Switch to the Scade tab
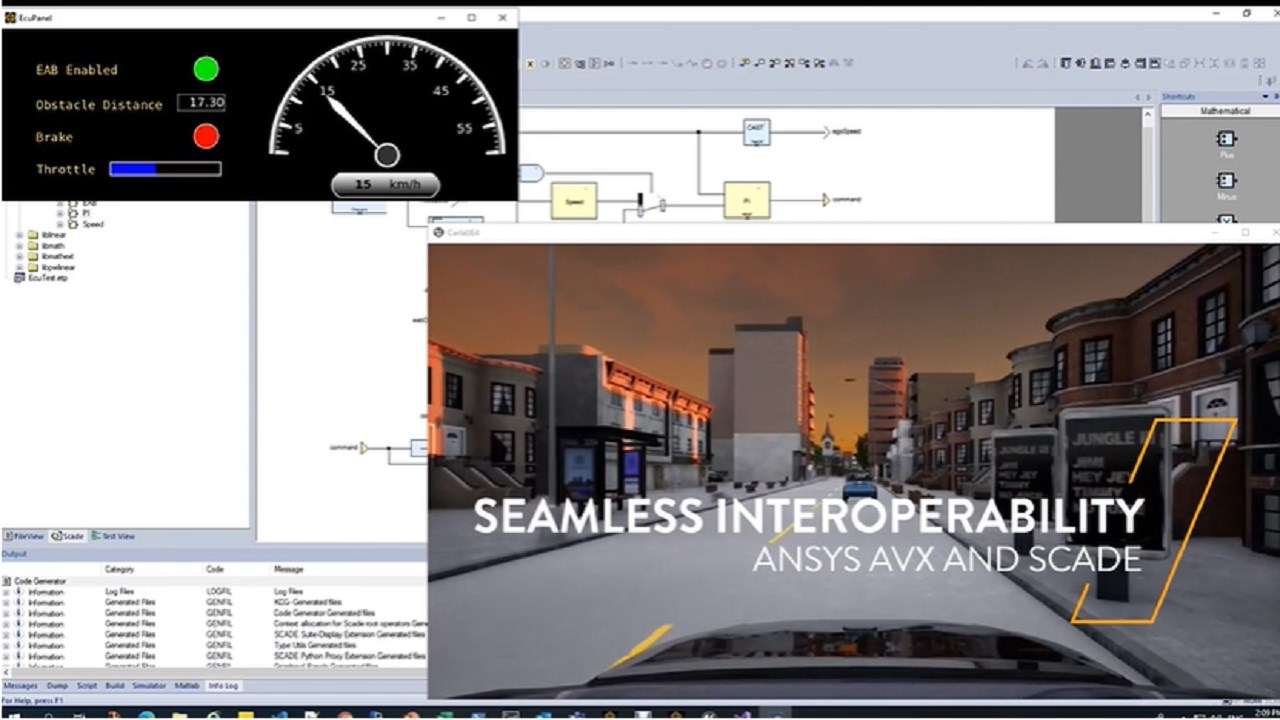This screenshot has height=720, width=1280. click(68, 537)
